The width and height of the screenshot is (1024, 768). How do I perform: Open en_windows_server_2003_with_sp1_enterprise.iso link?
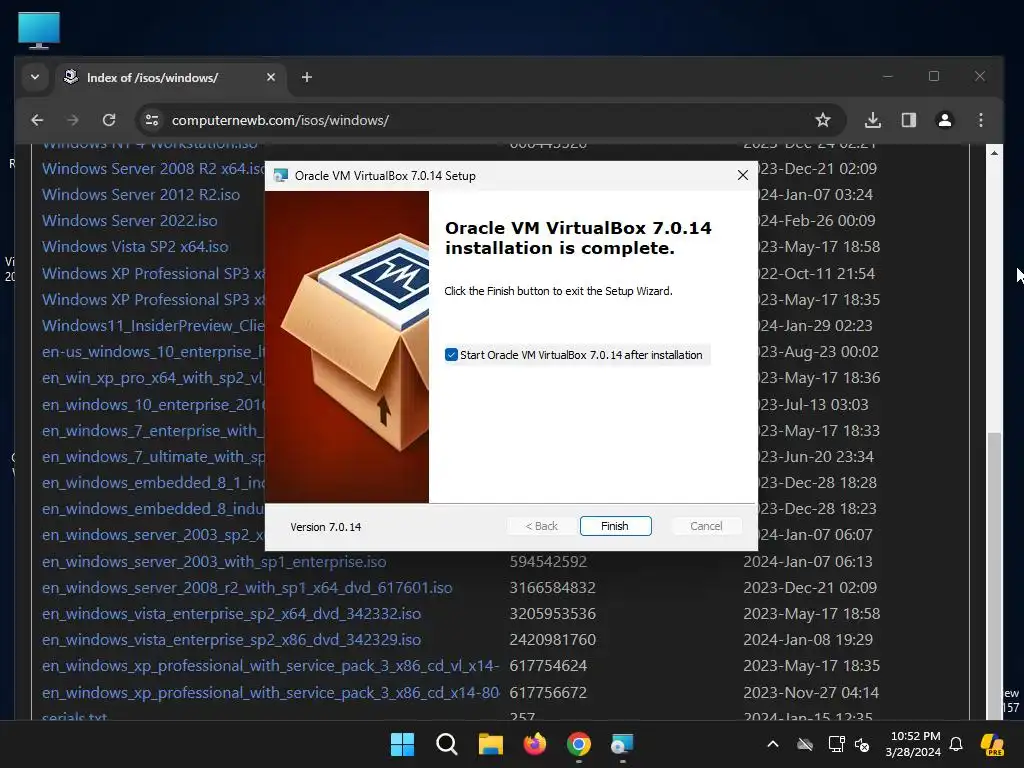214,562
